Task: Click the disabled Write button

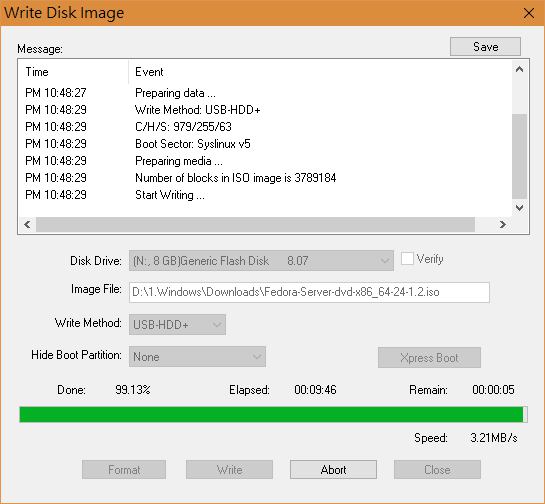Action: [x=229, y=470]
